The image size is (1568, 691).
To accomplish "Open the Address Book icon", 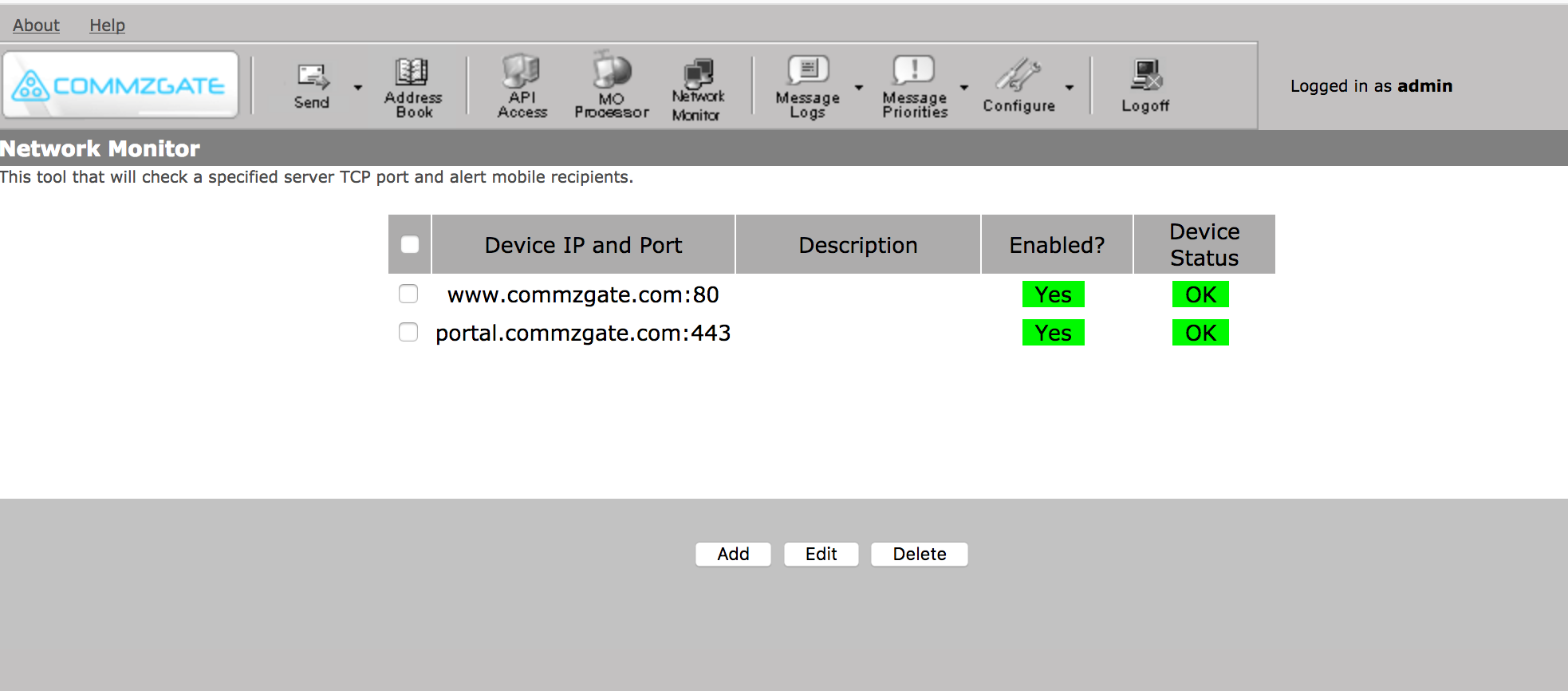I will coord(413,88).
